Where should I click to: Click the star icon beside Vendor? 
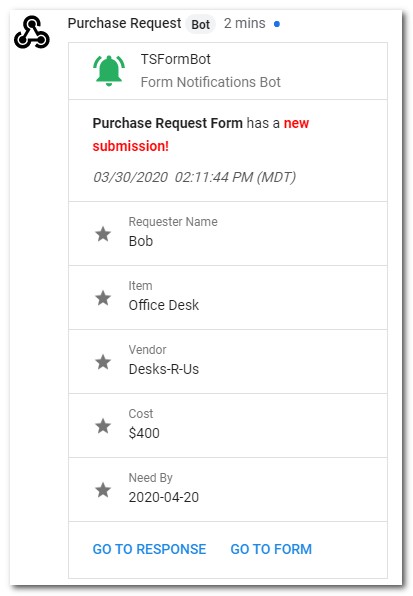(x=103, y=361)
